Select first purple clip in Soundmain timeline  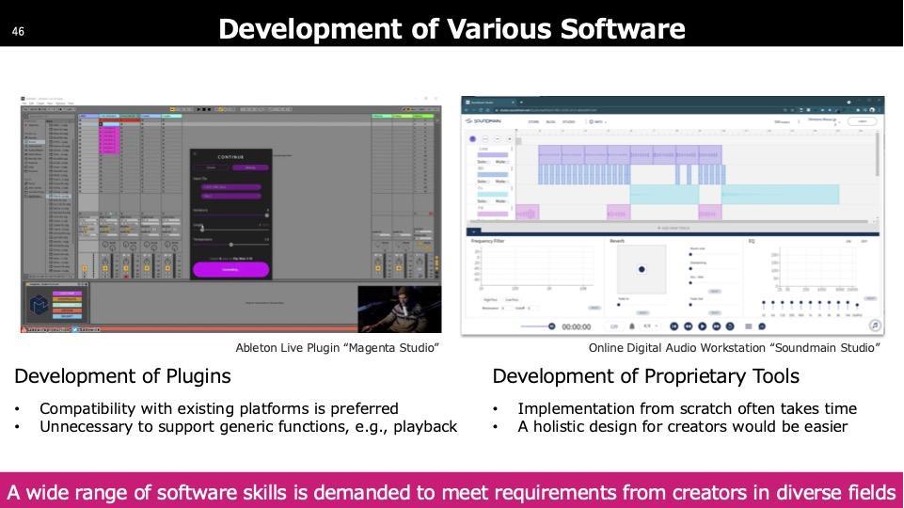coord(549,155)
